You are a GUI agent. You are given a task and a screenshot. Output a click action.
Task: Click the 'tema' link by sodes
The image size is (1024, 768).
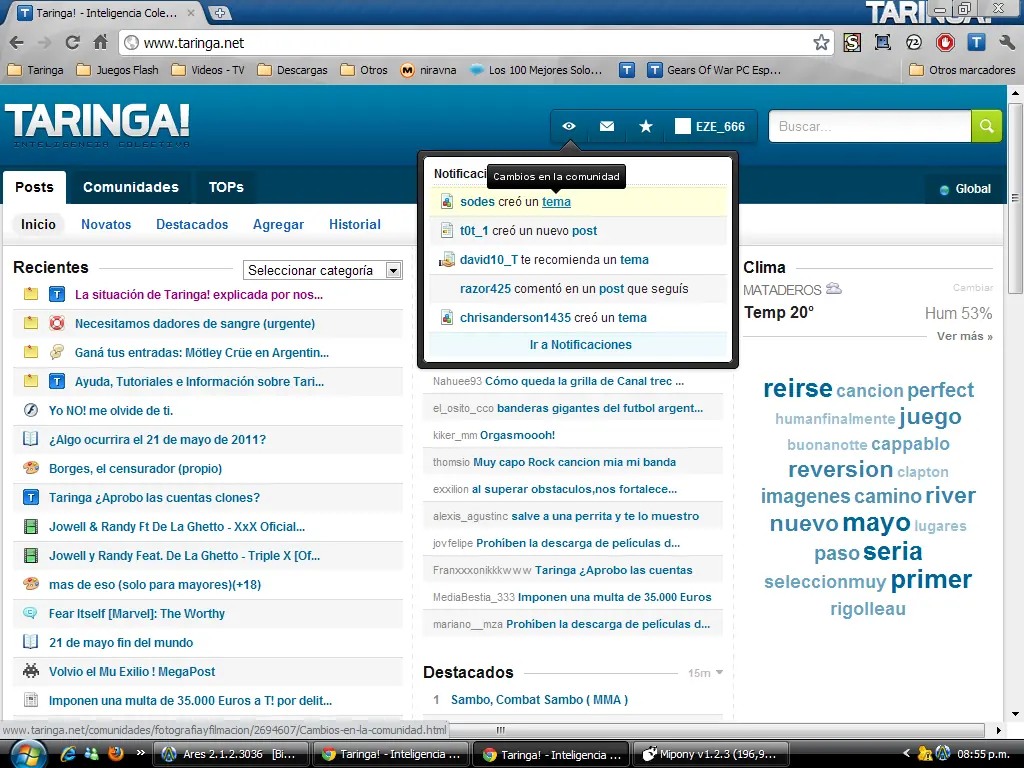click(556, 202)
